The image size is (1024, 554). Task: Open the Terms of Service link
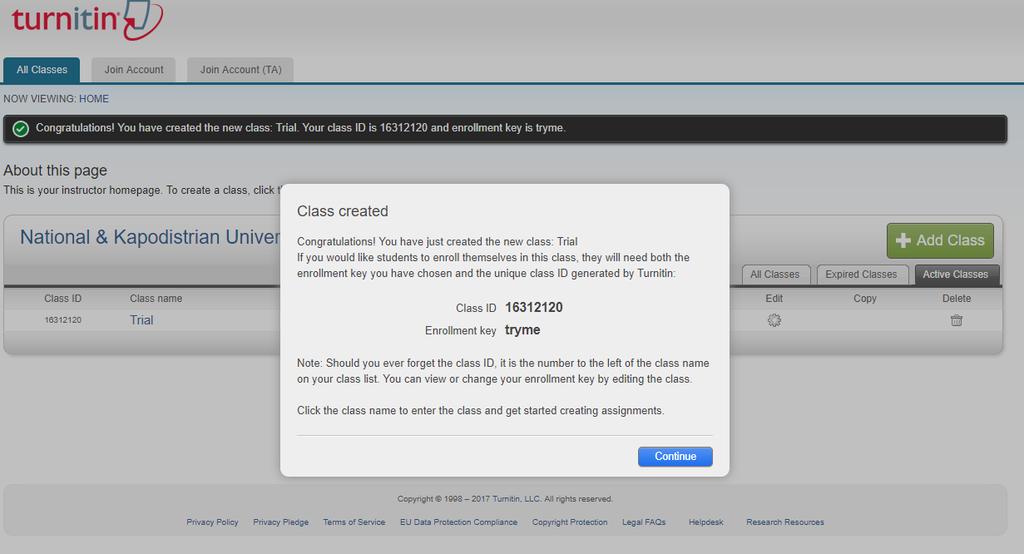point(354,522)
